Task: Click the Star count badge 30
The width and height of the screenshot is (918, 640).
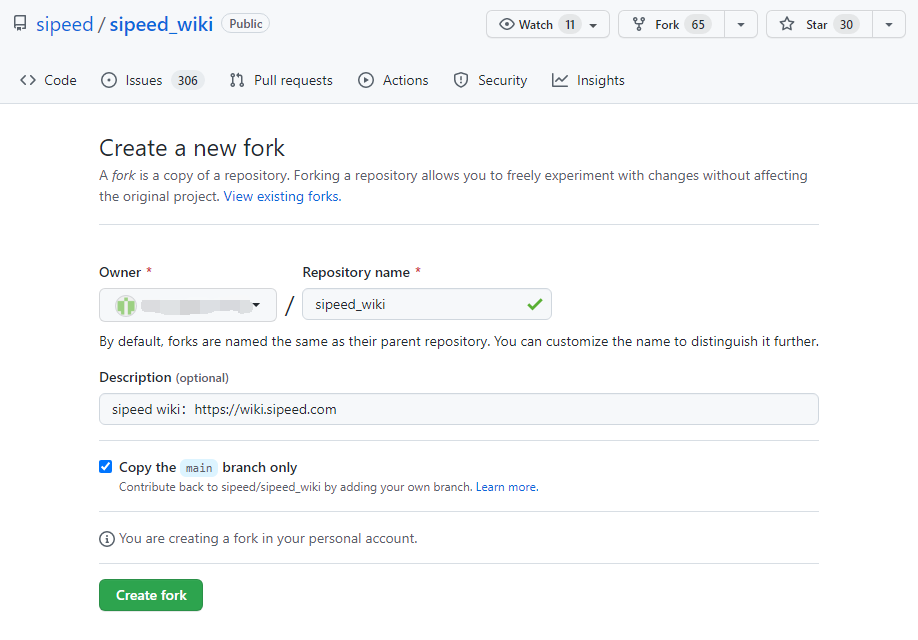Action: (x=847, y=25)
